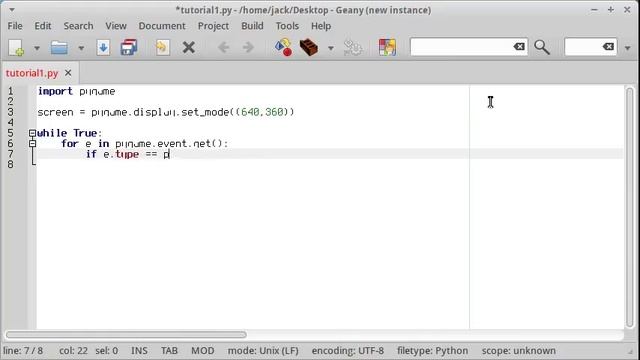The width and height of the screenshot is (640, 360).
Task: Open the Build menu
Action: pyautogui.click(x=252, y=26)
